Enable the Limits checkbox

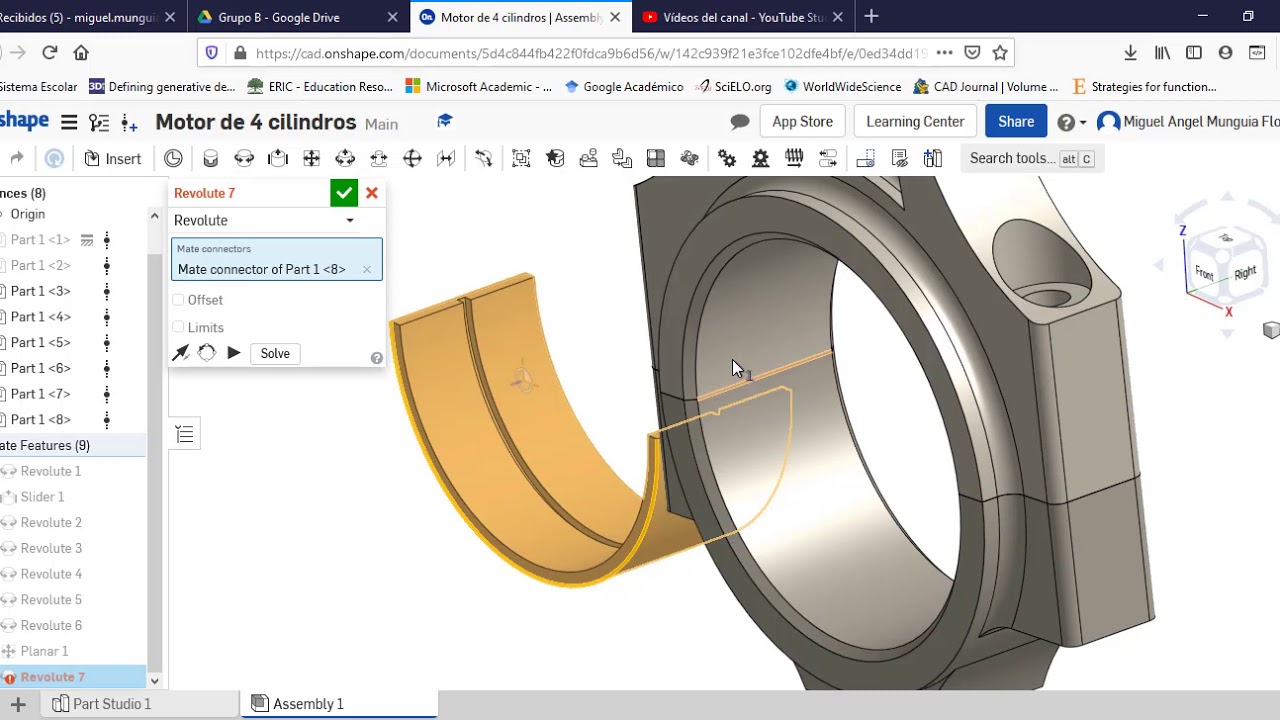178,327
